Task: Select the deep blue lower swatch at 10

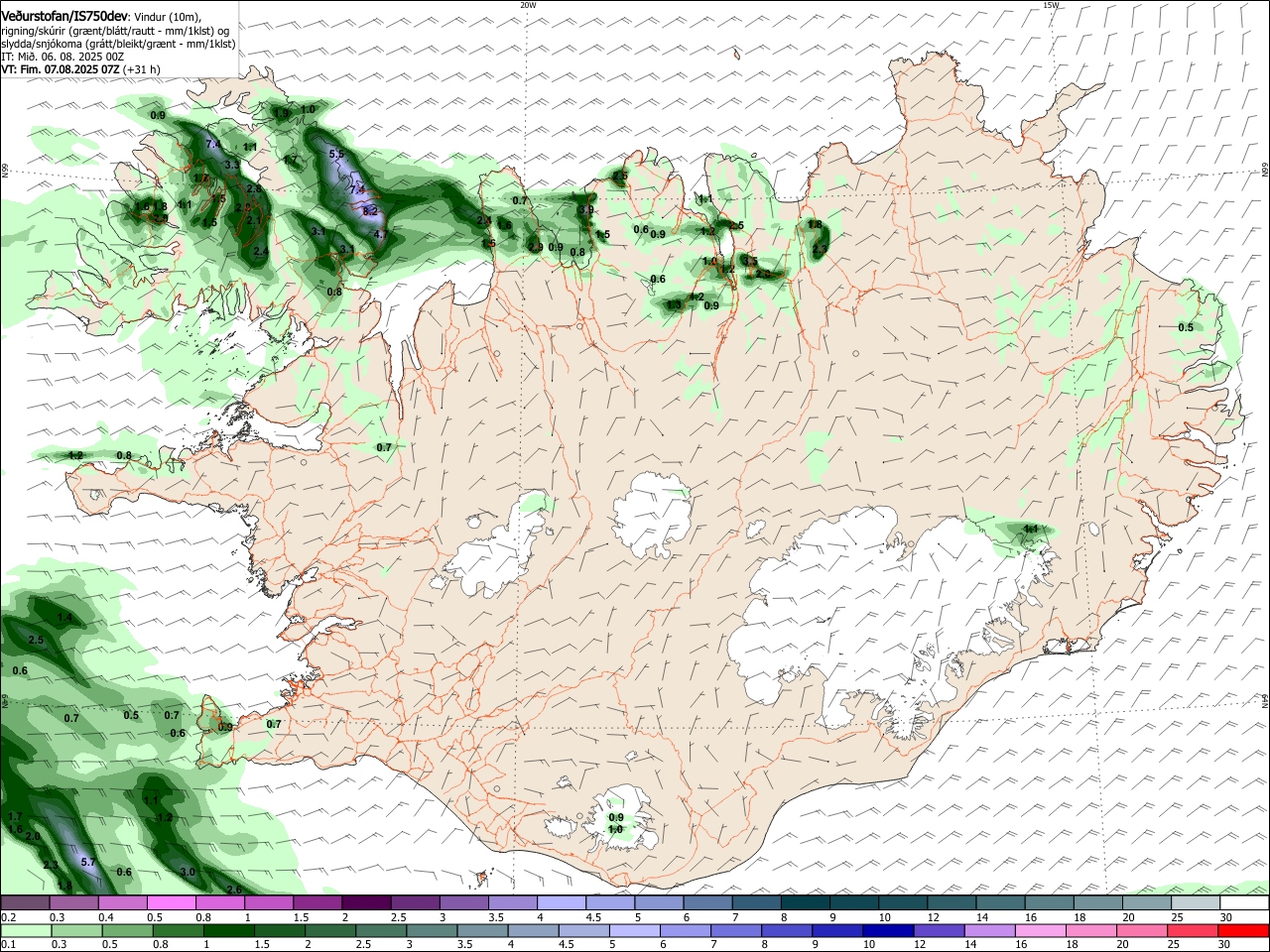Action: pos(890,930)
